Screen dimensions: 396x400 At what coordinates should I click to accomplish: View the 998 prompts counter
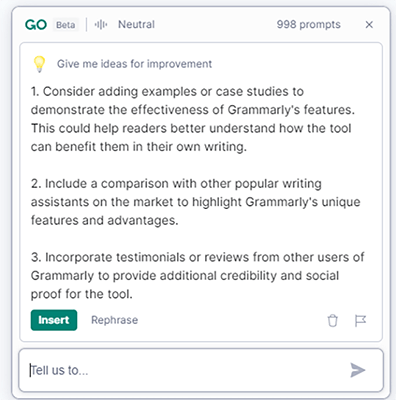click(x=308, y=24)
